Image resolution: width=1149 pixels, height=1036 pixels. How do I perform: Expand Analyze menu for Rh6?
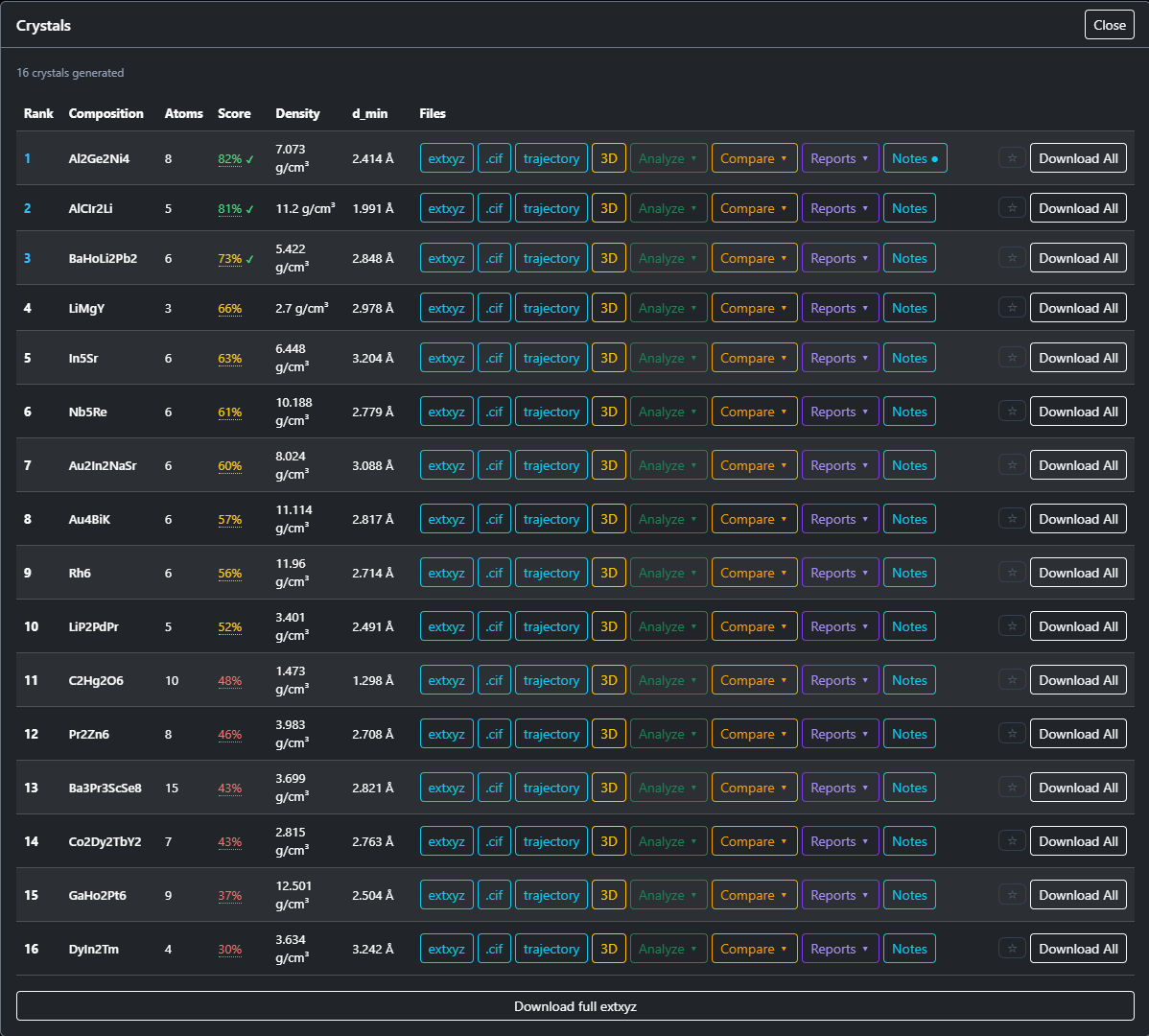(x=668, y=573)
